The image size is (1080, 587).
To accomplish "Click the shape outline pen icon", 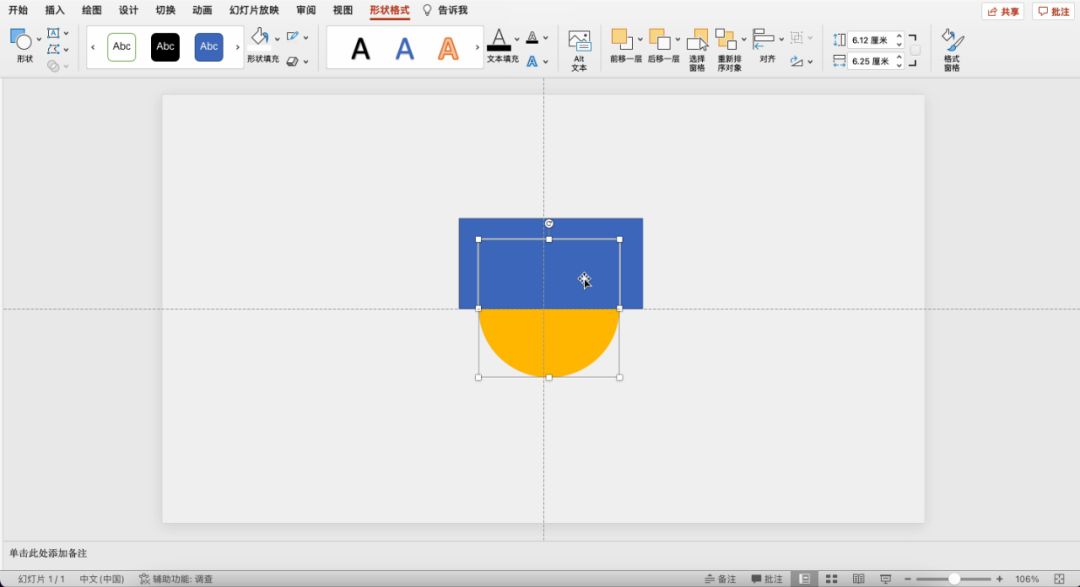I will 293,37.
